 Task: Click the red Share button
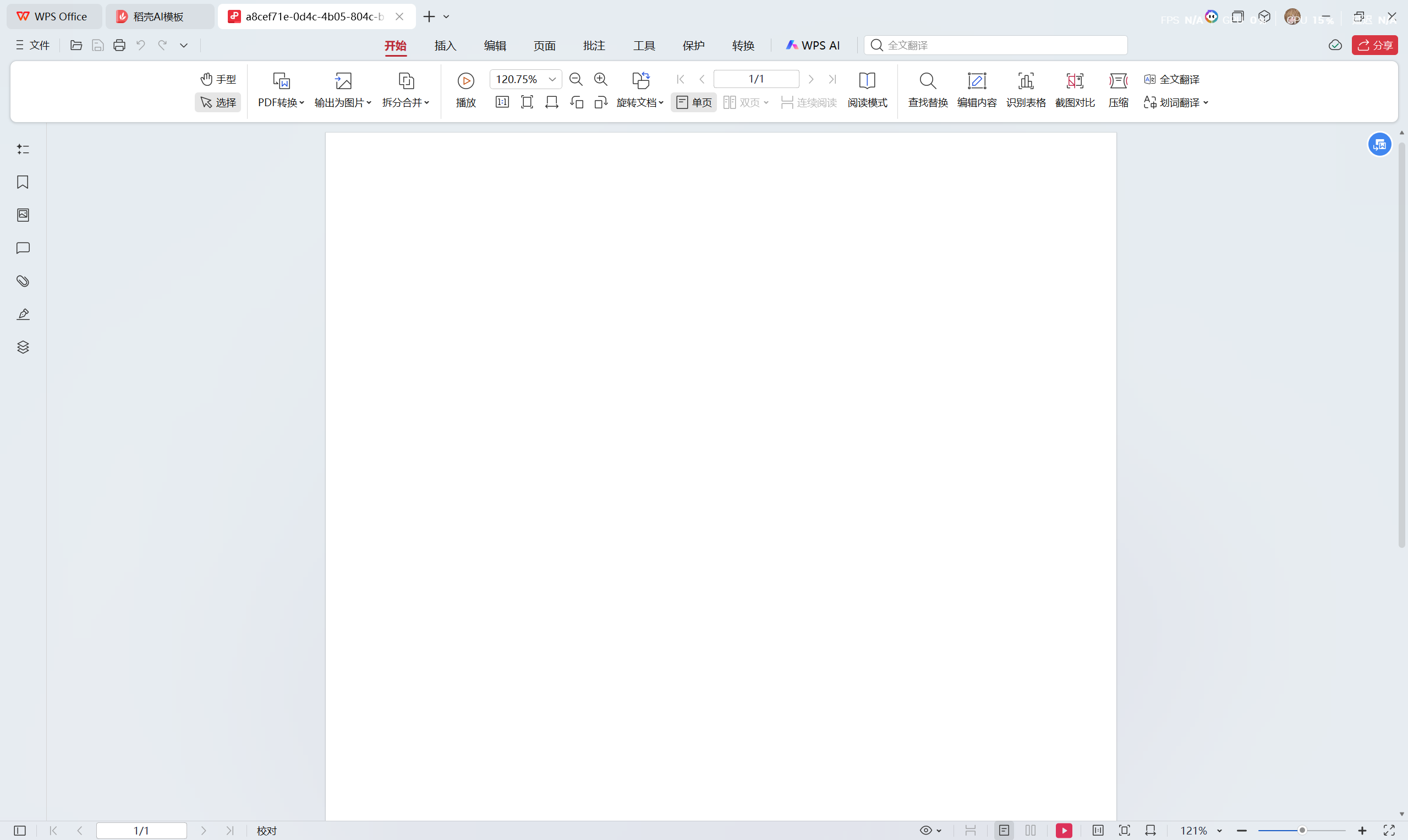coord(1374,45)
